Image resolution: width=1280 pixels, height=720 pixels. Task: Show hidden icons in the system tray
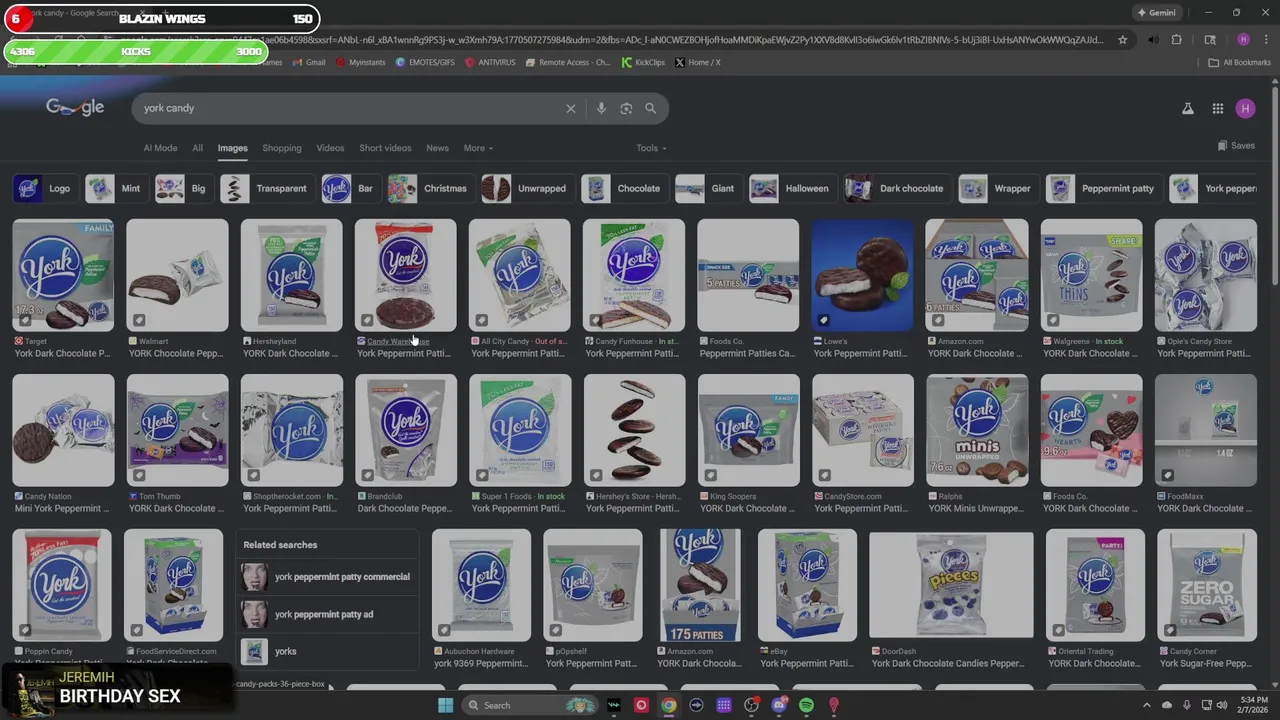click(x=1147, y=705)
